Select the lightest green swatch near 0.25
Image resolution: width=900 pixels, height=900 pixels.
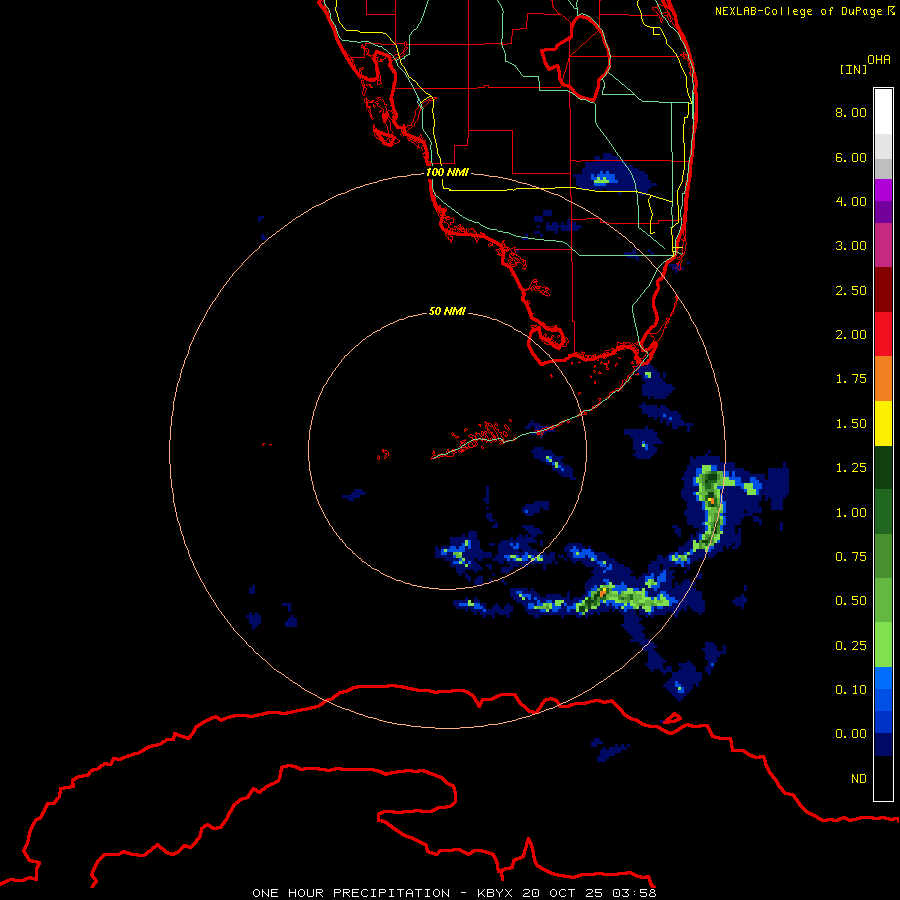(883, 645)
